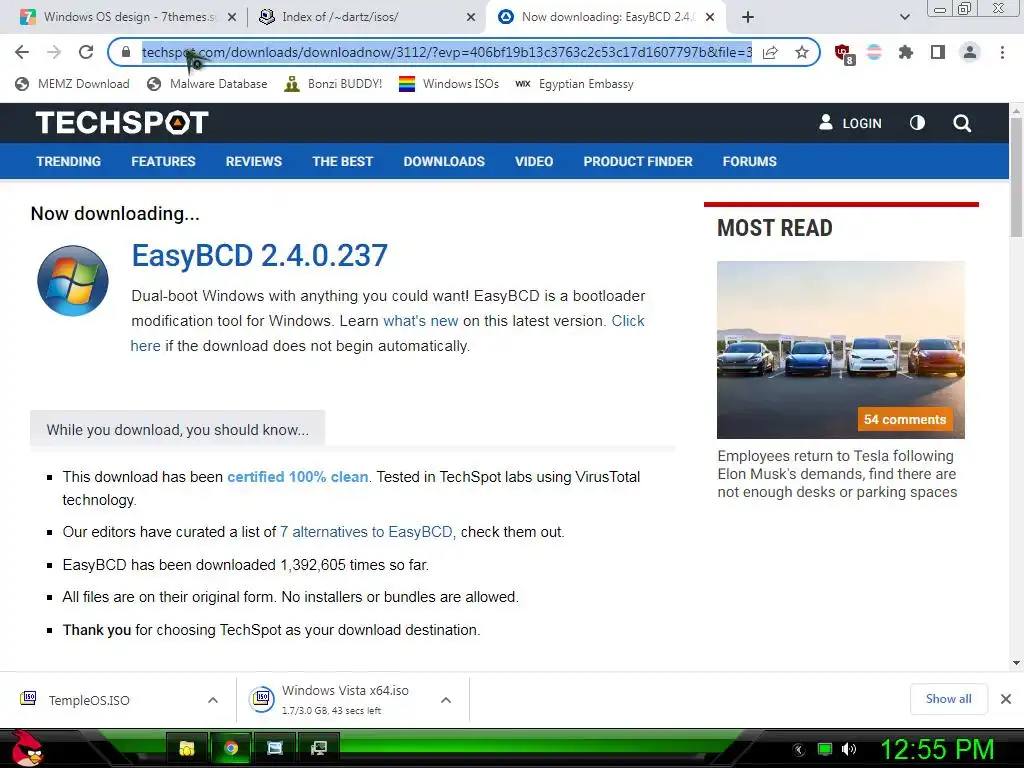Open the FORUMS menu item
The image size is (1024, 768).
coord(750,161)
